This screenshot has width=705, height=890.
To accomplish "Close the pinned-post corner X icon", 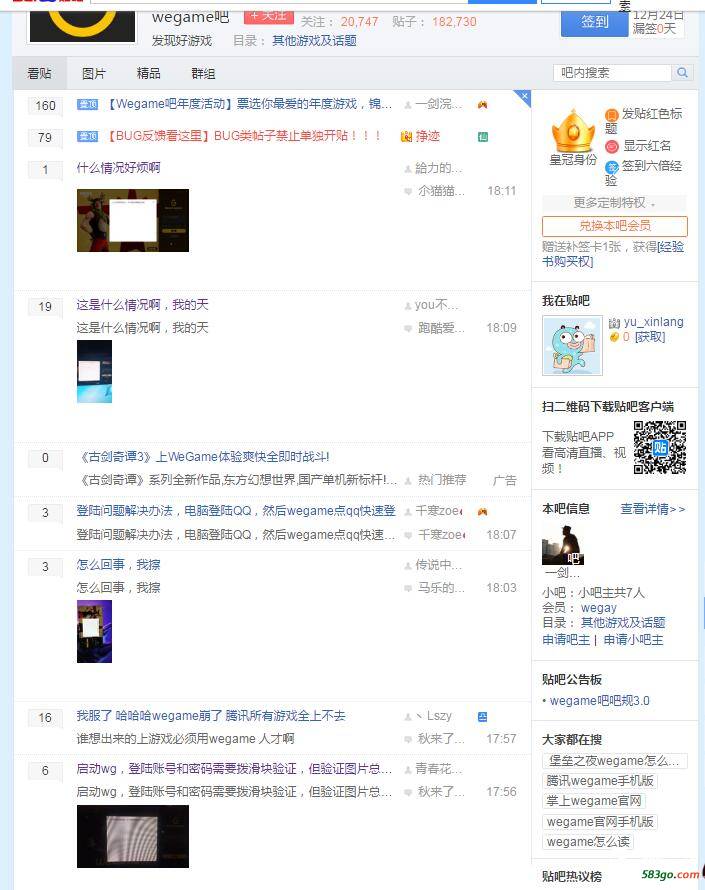I will click(524, 96).
